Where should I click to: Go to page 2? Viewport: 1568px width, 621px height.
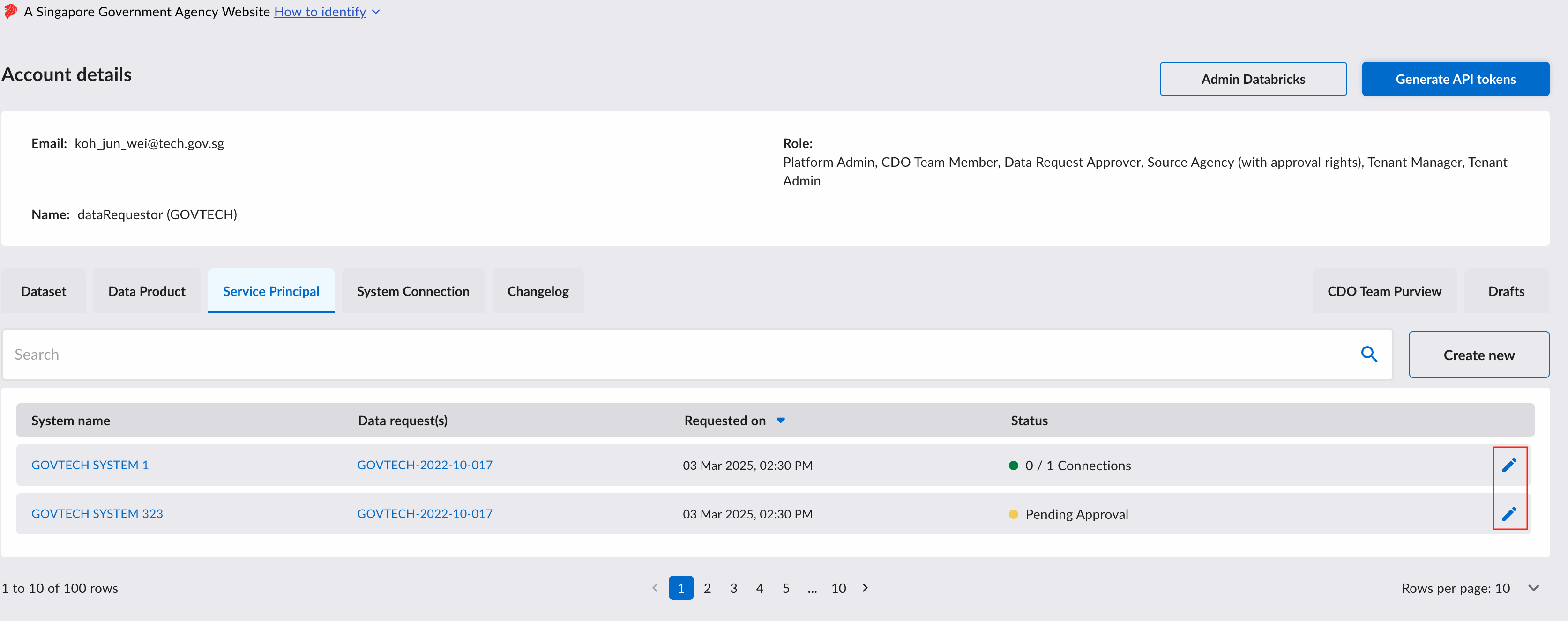707,588
